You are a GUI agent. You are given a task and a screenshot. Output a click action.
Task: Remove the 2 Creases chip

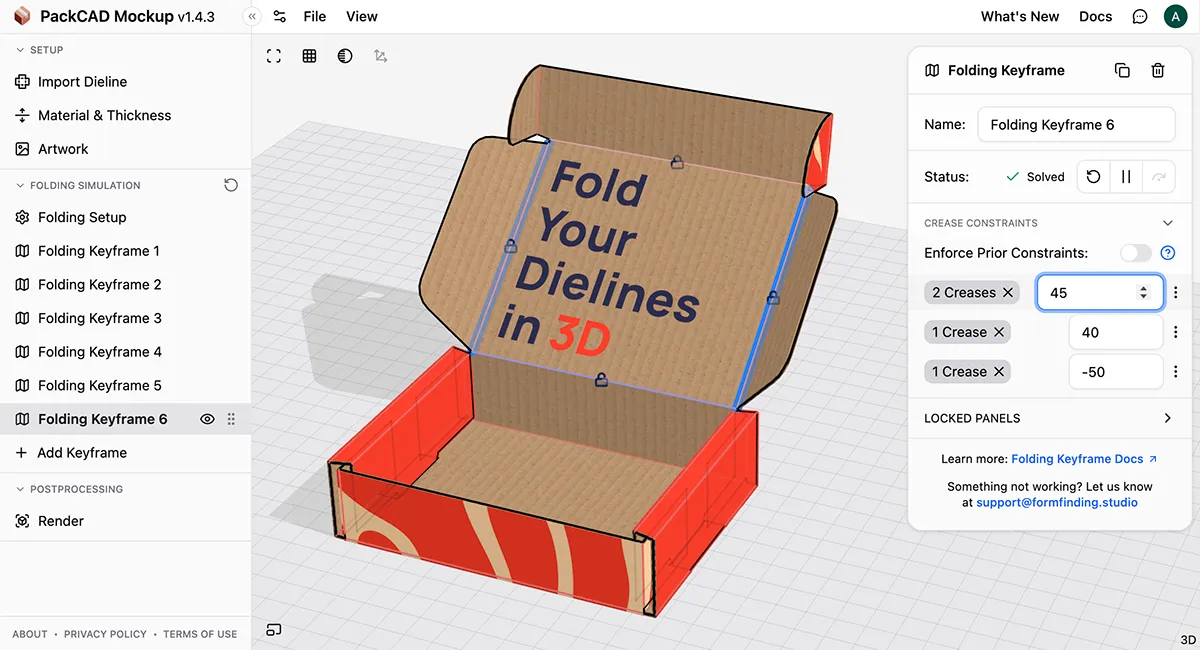(x=1008, y=293)
